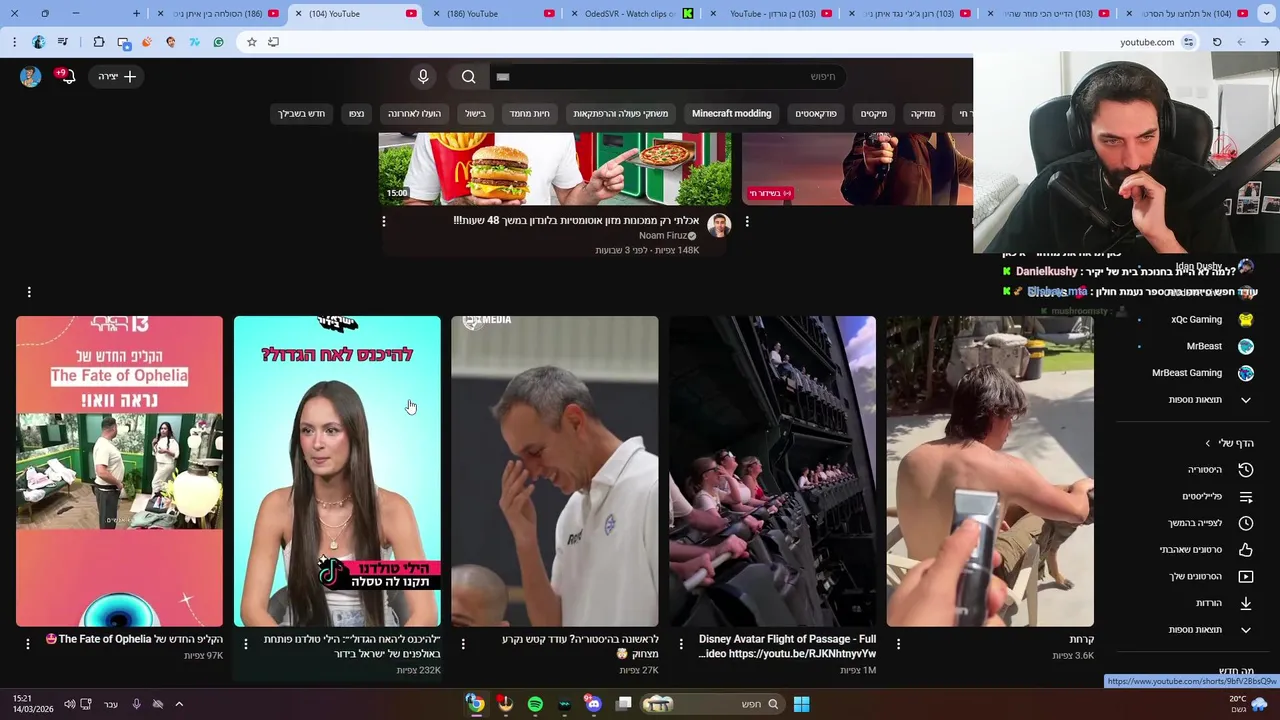Image resolution: width=1280 pixels, height=720 pixels.
Task: Open לצפייה בהמשך (Watch later) in sidebar
Action: point(1196,523)
